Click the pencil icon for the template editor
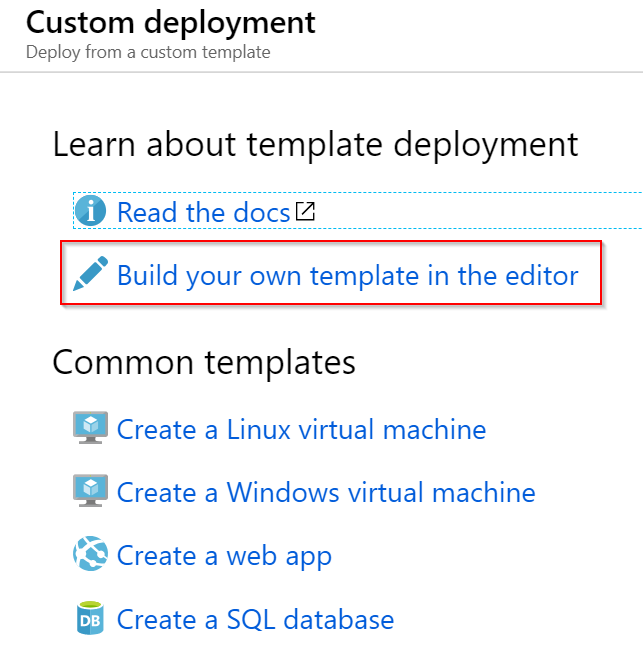 [90, 273]
